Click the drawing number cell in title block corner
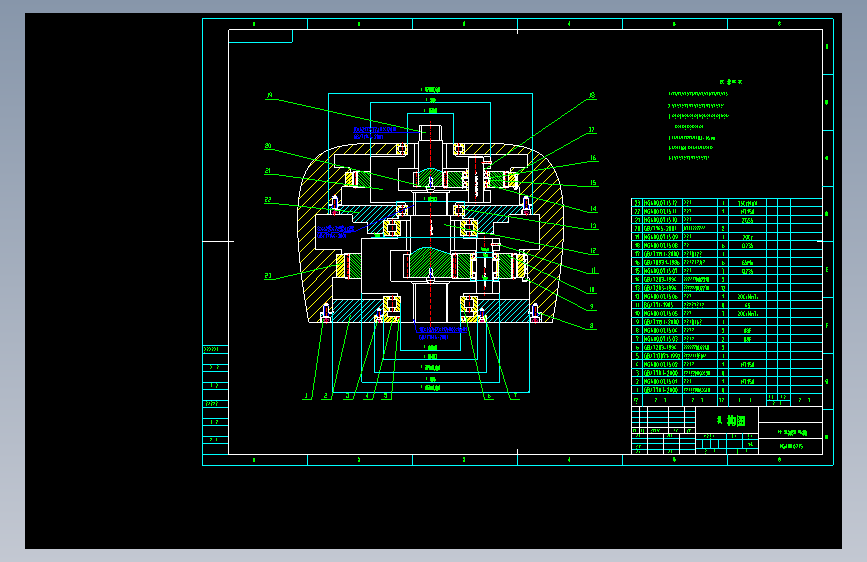This screenshot has height=562, width=867. point(791,446)
